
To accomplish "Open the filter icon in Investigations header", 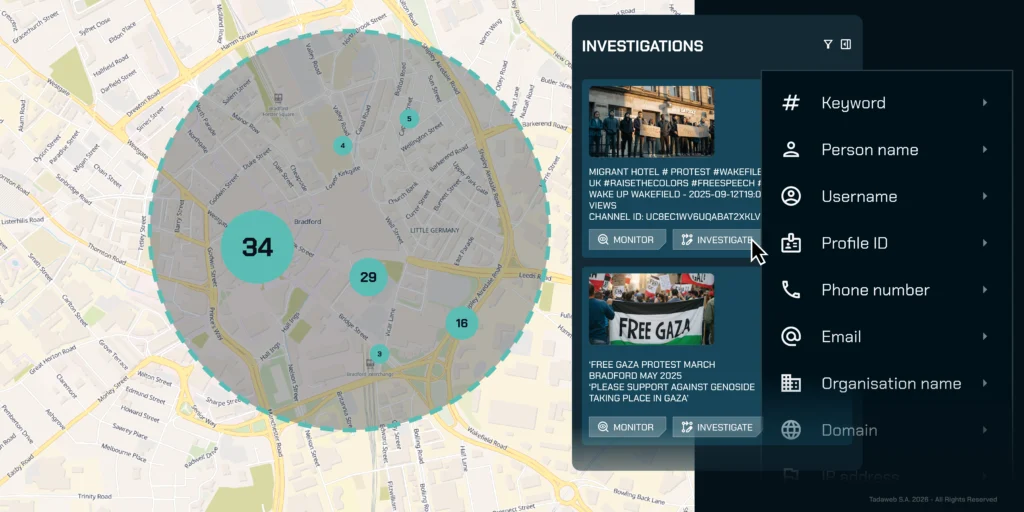I will coord(828,45).
